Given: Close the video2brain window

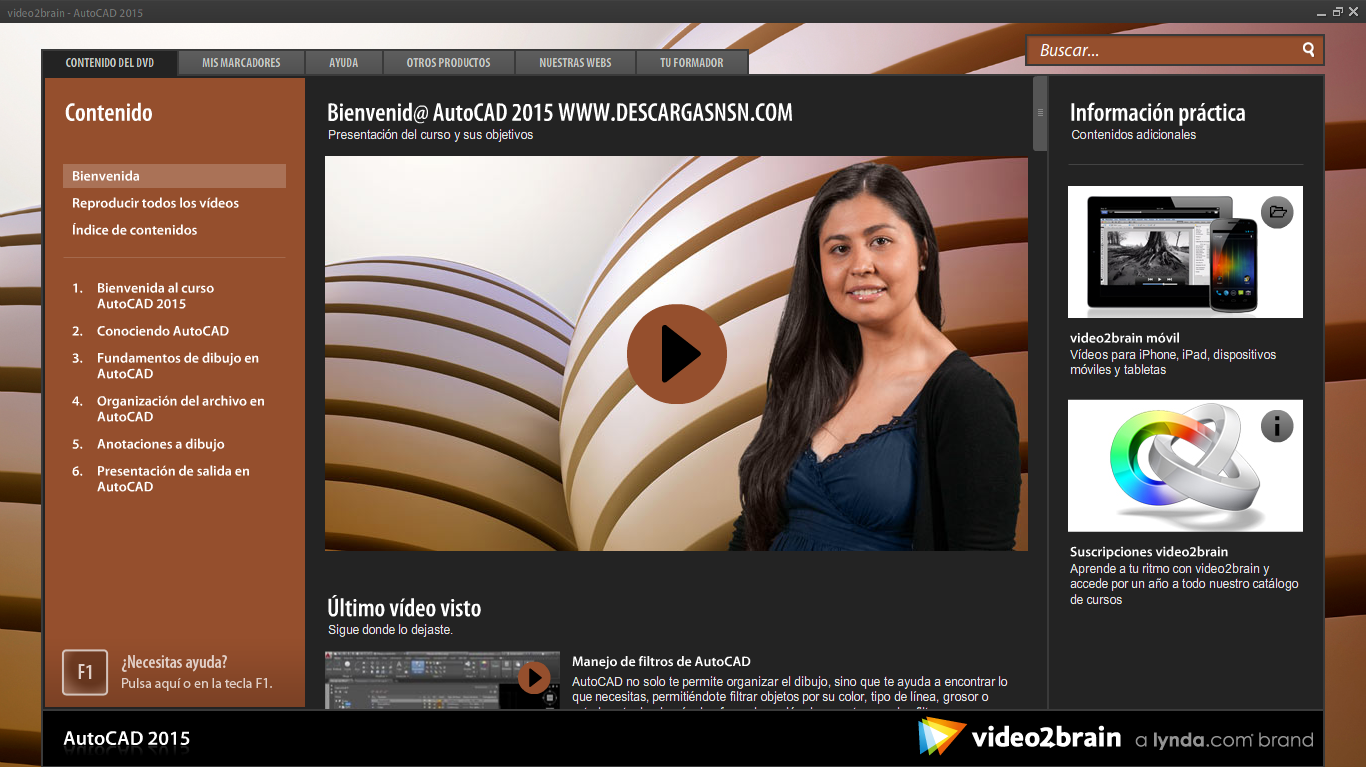Looking at the screenshot, I should [x=1354, y=11].
